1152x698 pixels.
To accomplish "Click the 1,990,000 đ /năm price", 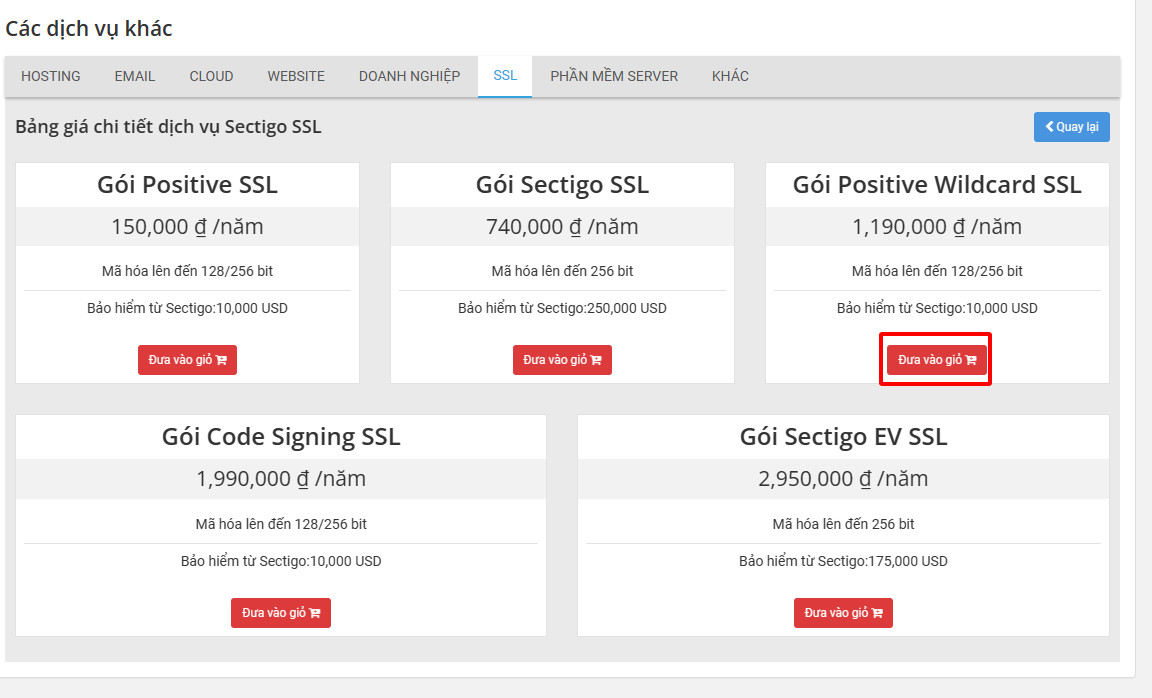I will pyautogui.click(x=281, y=479).
